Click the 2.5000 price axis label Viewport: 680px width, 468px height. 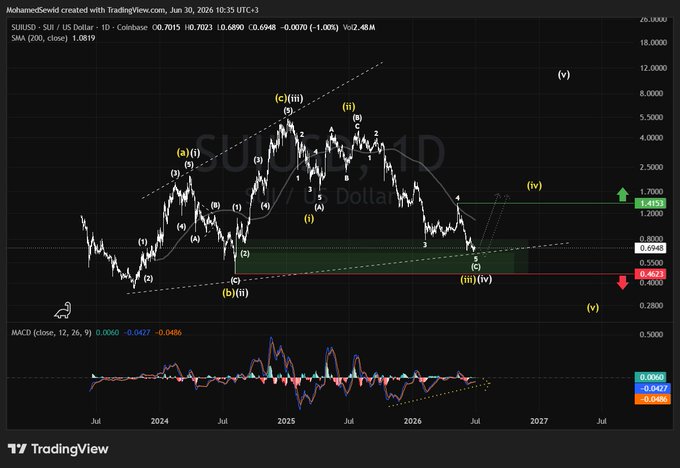[651, 167]
